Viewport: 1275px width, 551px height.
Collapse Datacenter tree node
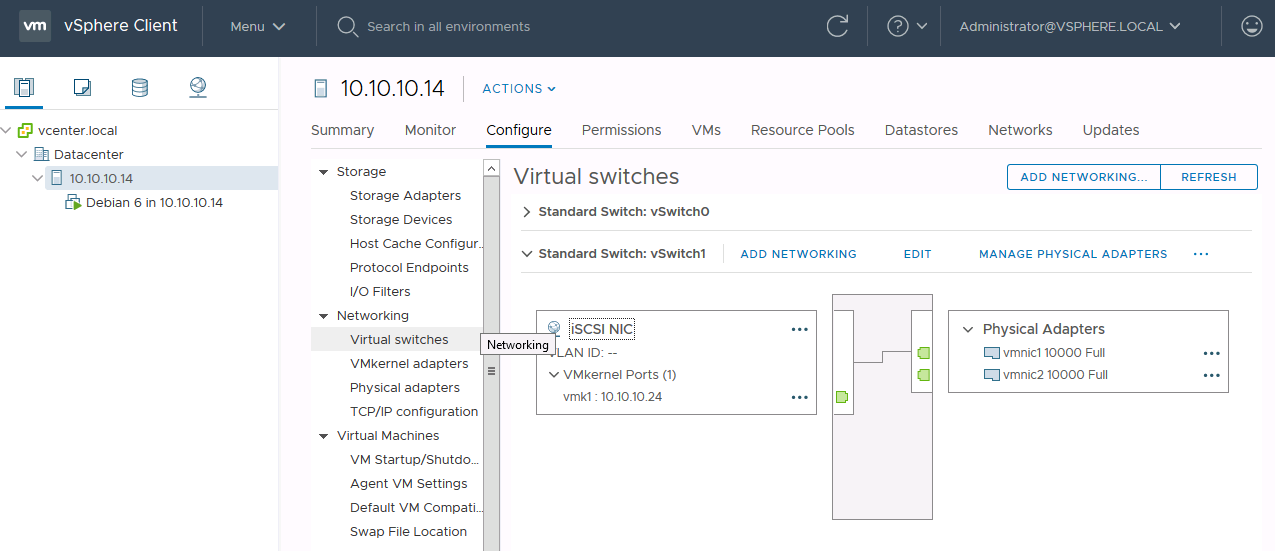pyautogui.click(x=22, y=155)
